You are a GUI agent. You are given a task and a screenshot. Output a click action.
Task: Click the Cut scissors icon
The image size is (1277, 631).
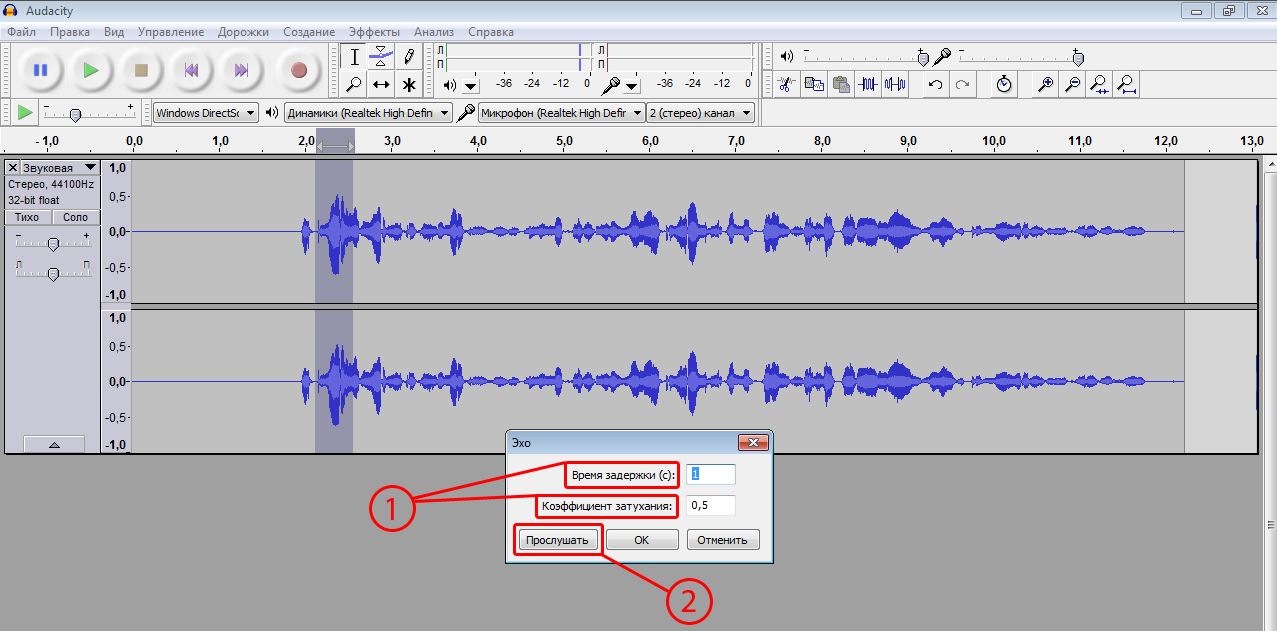tap(787, 84)
